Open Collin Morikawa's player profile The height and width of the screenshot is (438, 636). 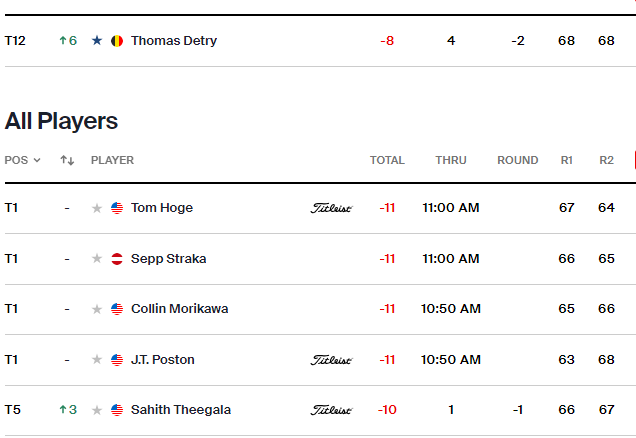pos(180,309)
